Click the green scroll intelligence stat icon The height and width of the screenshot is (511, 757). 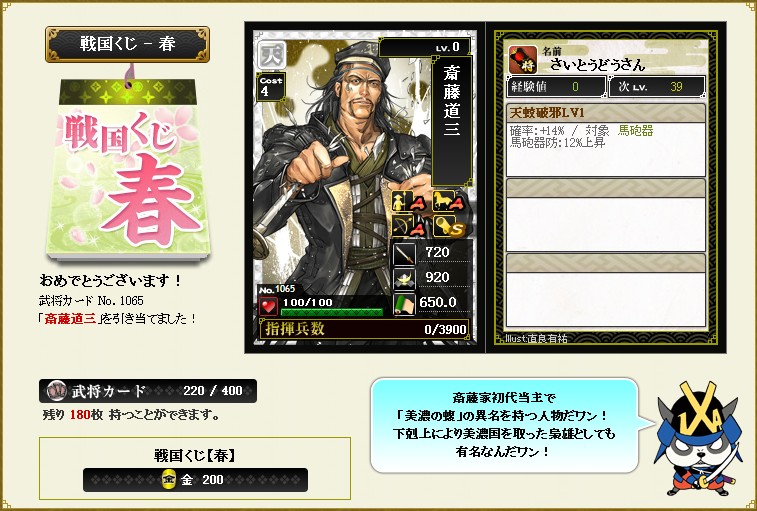[404, 304]
